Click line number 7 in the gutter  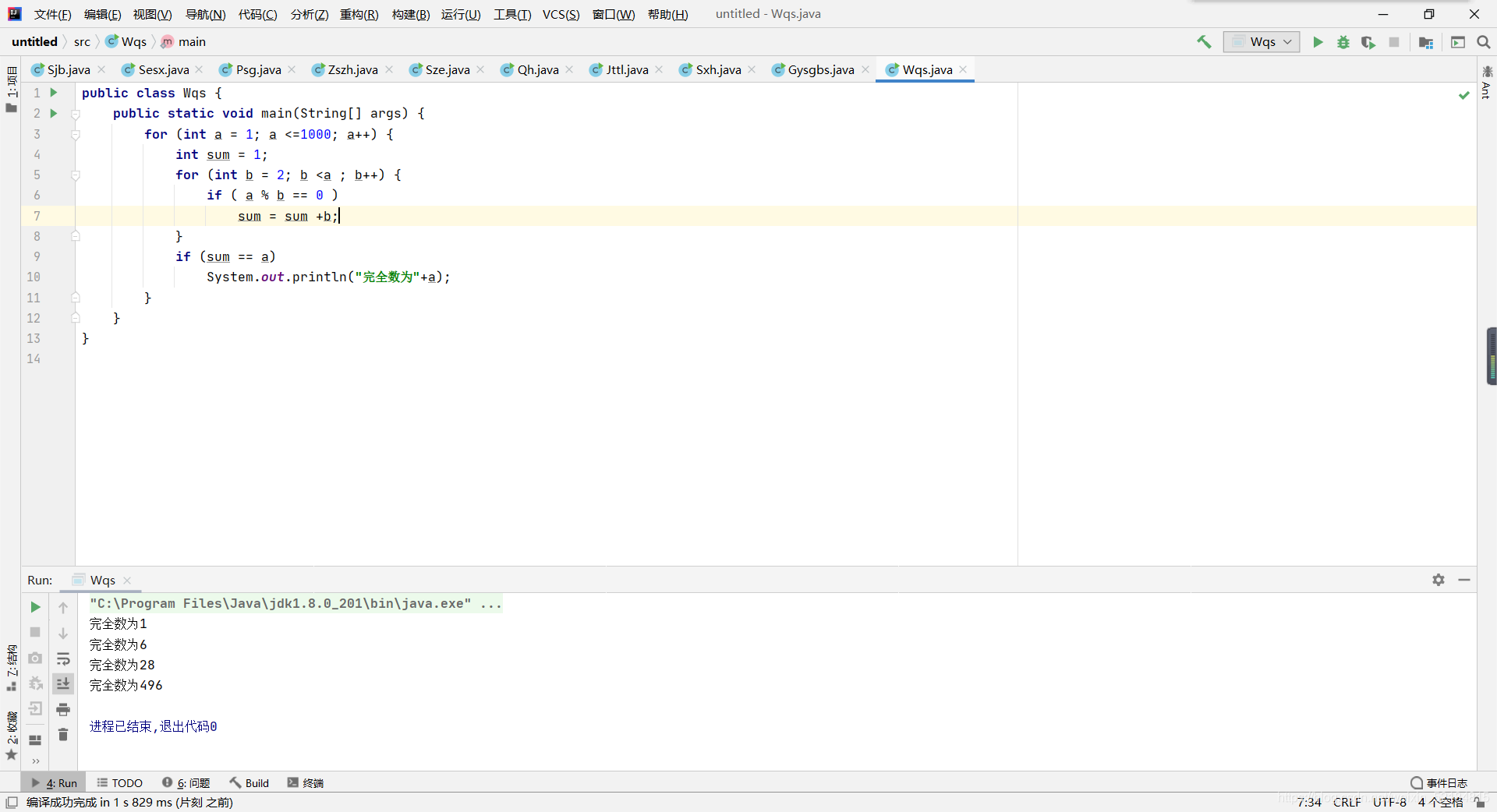pyautogui.click(x=37, y=216)
